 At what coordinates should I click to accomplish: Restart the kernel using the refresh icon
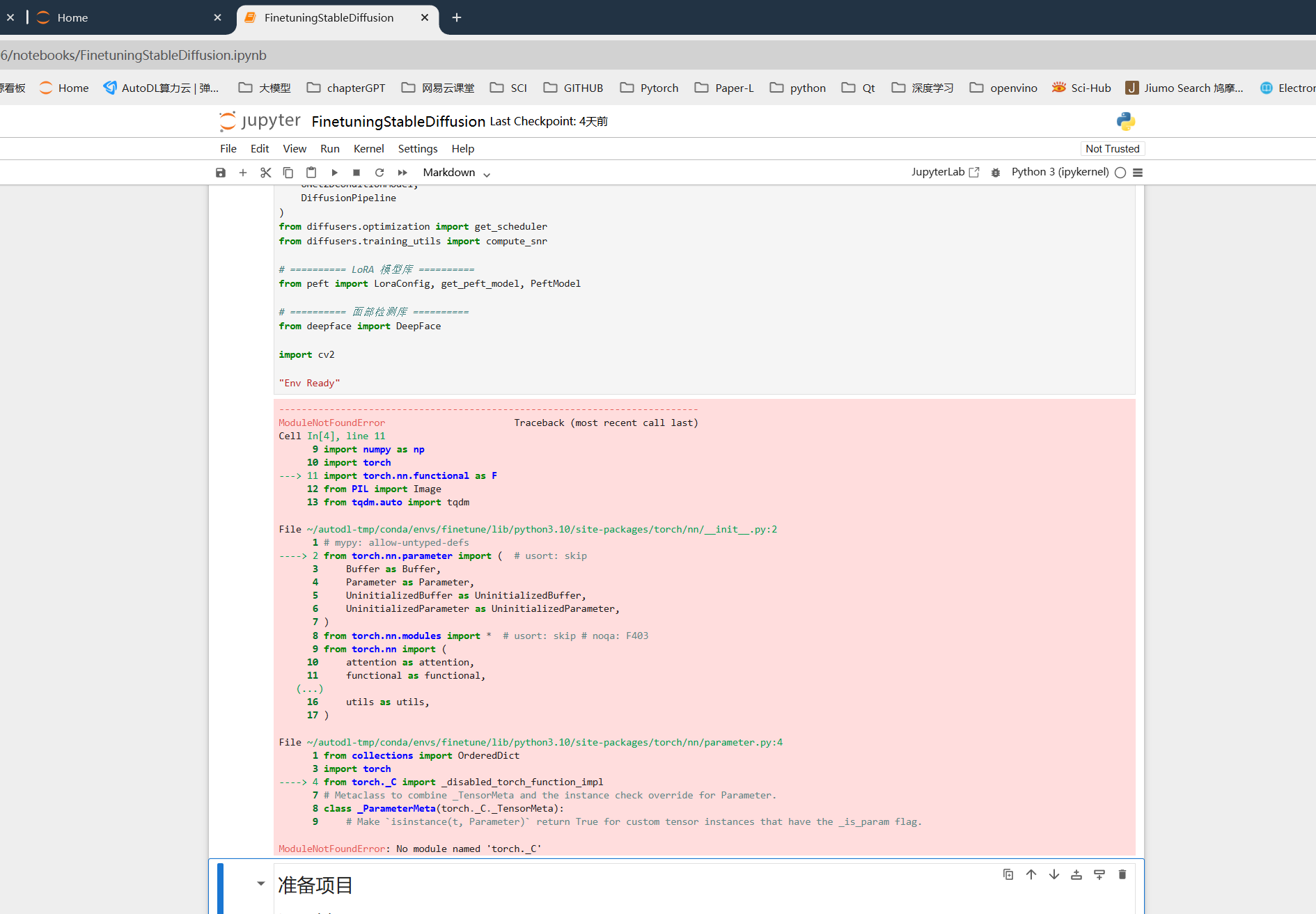point(379,173)
